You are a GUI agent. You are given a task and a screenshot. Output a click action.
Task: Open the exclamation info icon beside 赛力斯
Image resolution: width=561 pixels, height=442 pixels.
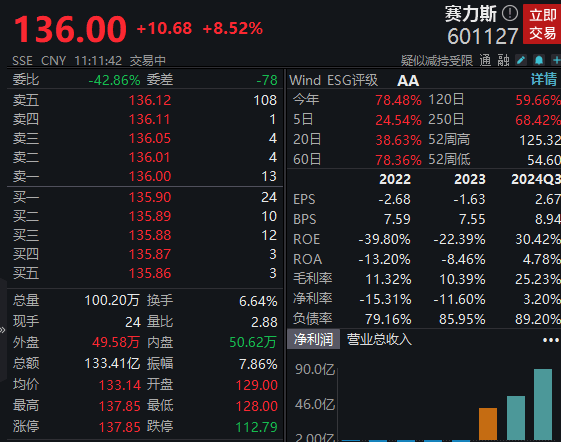pos(509,14)
